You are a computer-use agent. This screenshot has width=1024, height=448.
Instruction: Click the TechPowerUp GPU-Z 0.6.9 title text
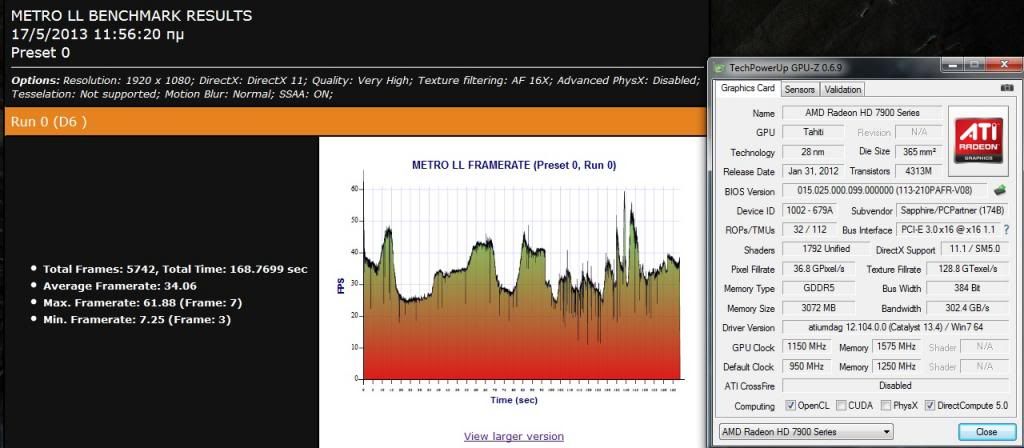[786, 67]
